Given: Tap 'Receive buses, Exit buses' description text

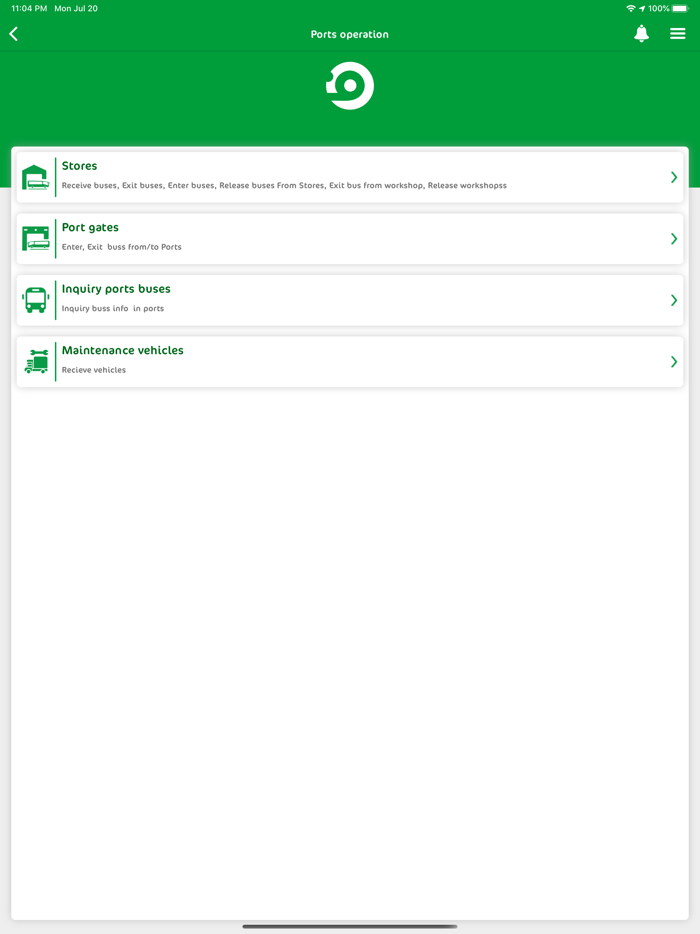Looking at the screenshot, I should pos(284,185).
